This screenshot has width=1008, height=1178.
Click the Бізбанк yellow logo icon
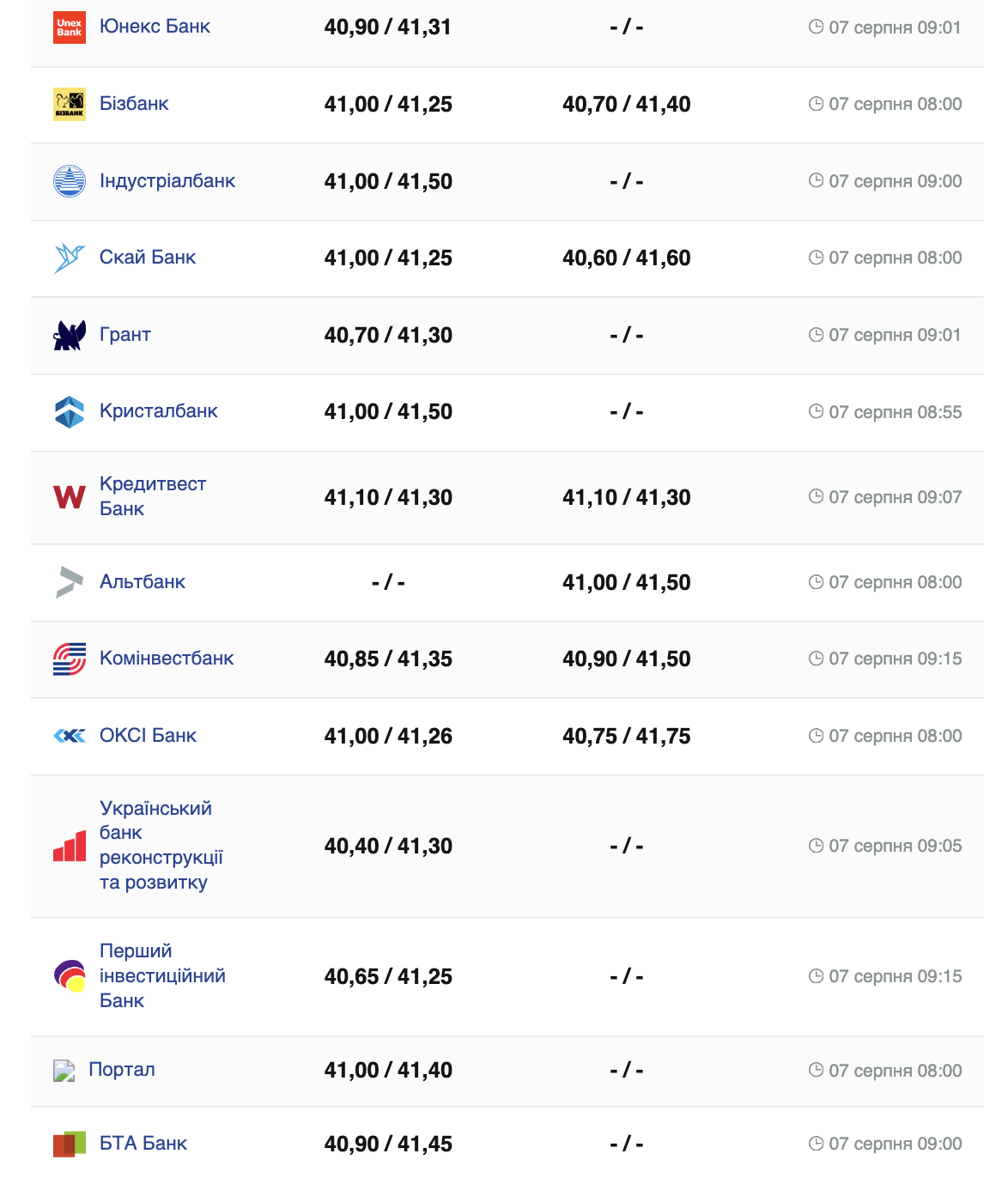[70, 104]
